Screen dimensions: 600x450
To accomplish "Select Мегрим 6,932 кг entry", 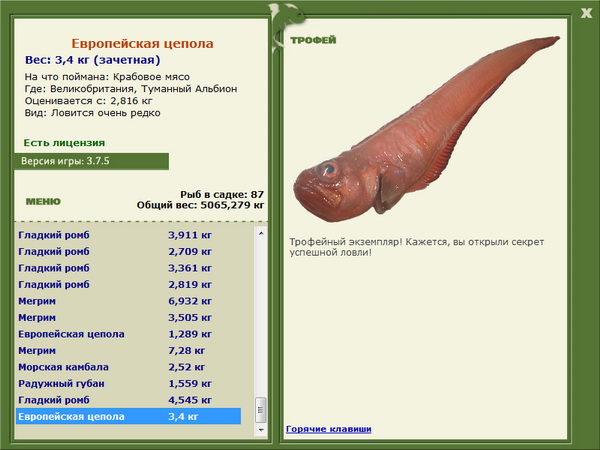I will [129, 301].
